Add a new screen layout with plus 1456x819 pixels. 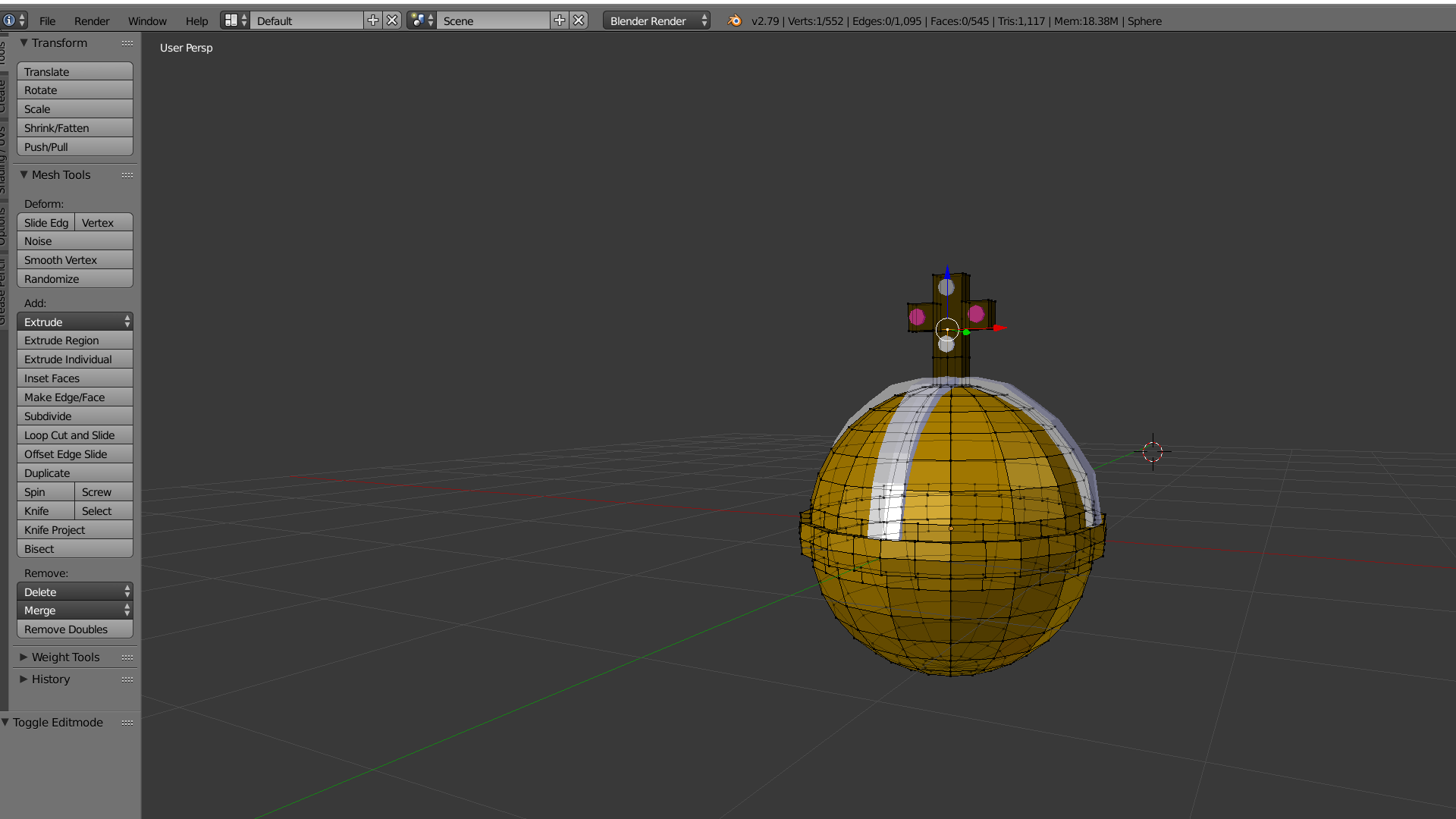tap(372, 20)
